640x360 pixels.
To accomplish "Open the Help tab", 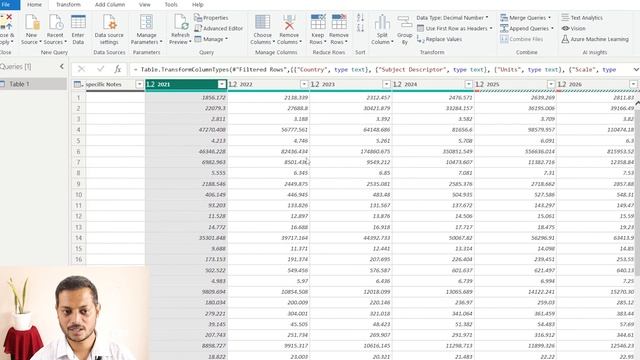I will [198, 4].
